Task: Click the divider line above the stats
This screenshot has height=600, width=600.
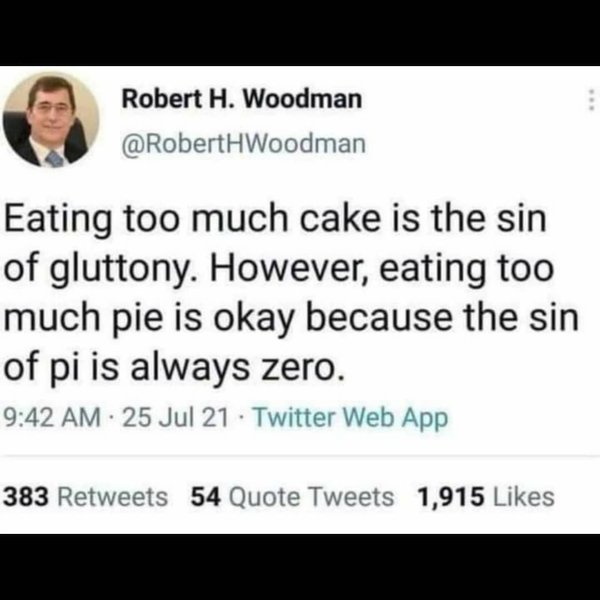Action: [300, 456]
